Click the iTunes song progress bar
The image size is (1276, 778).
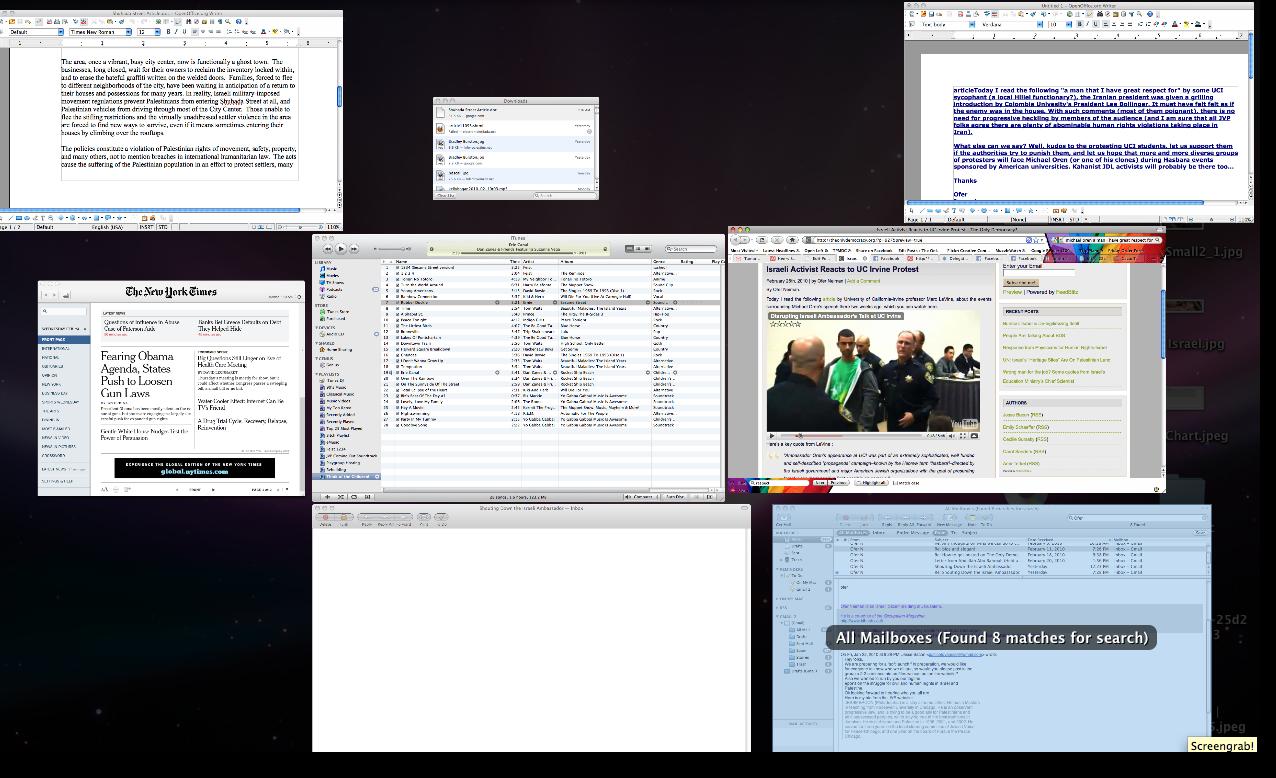tap(518, 253)
